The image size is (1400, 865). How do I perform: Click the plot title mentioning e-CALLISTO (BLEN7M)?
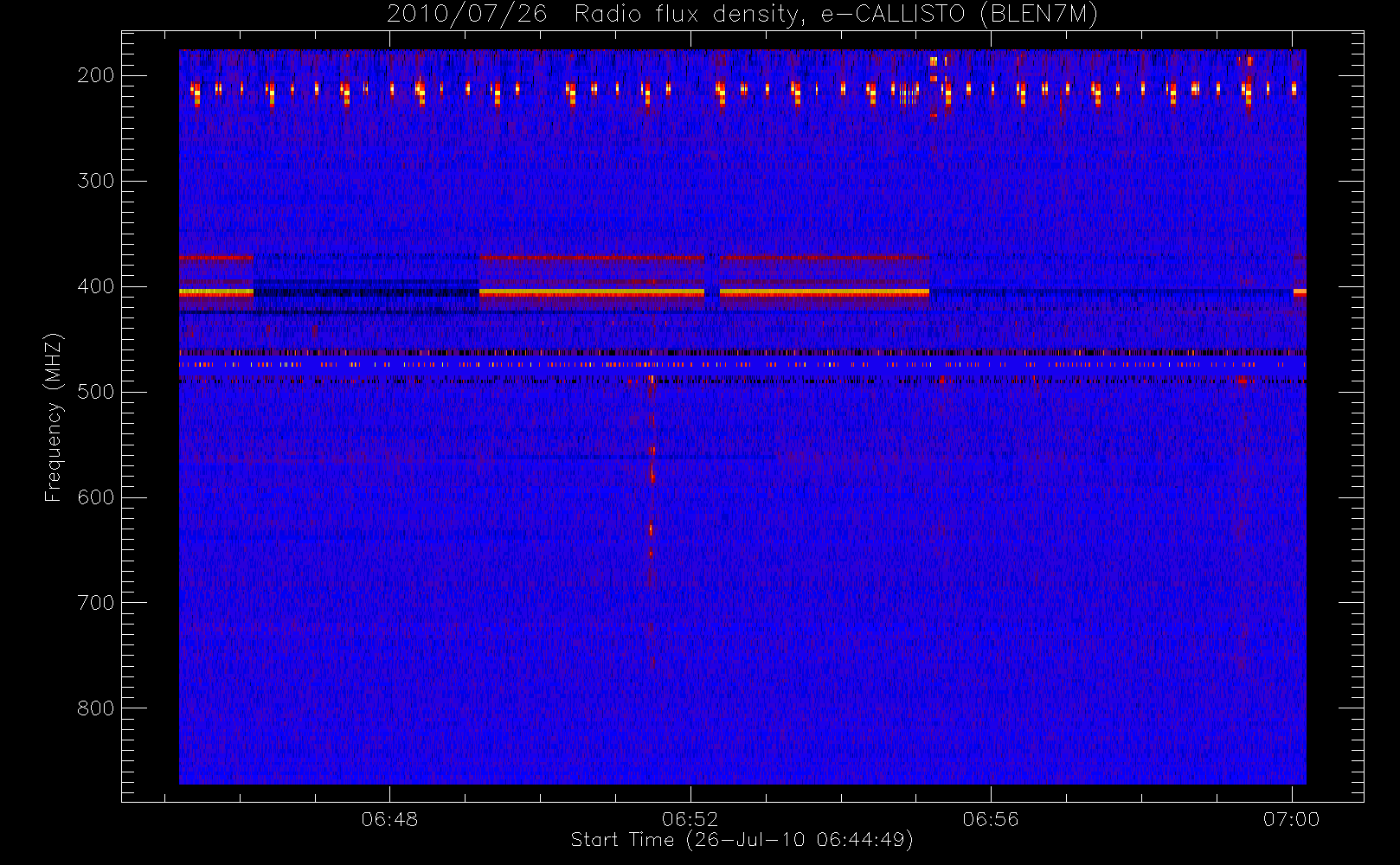742,14
